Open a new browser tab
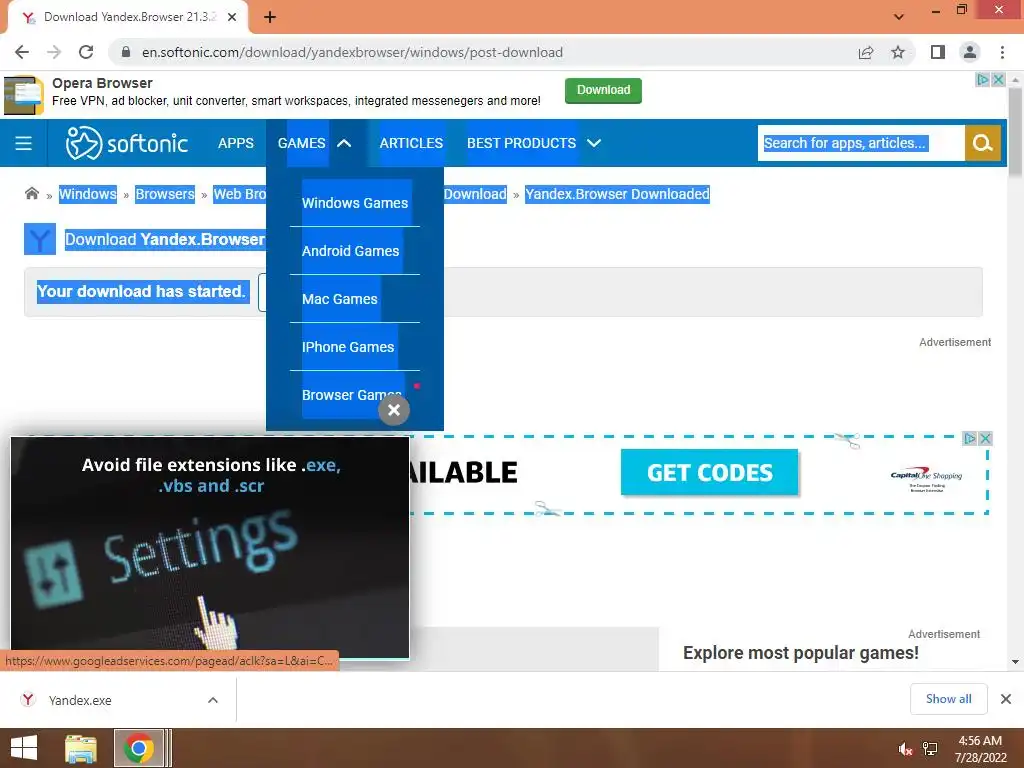Viewport: 1024px width, 768px height. [270, 17]
